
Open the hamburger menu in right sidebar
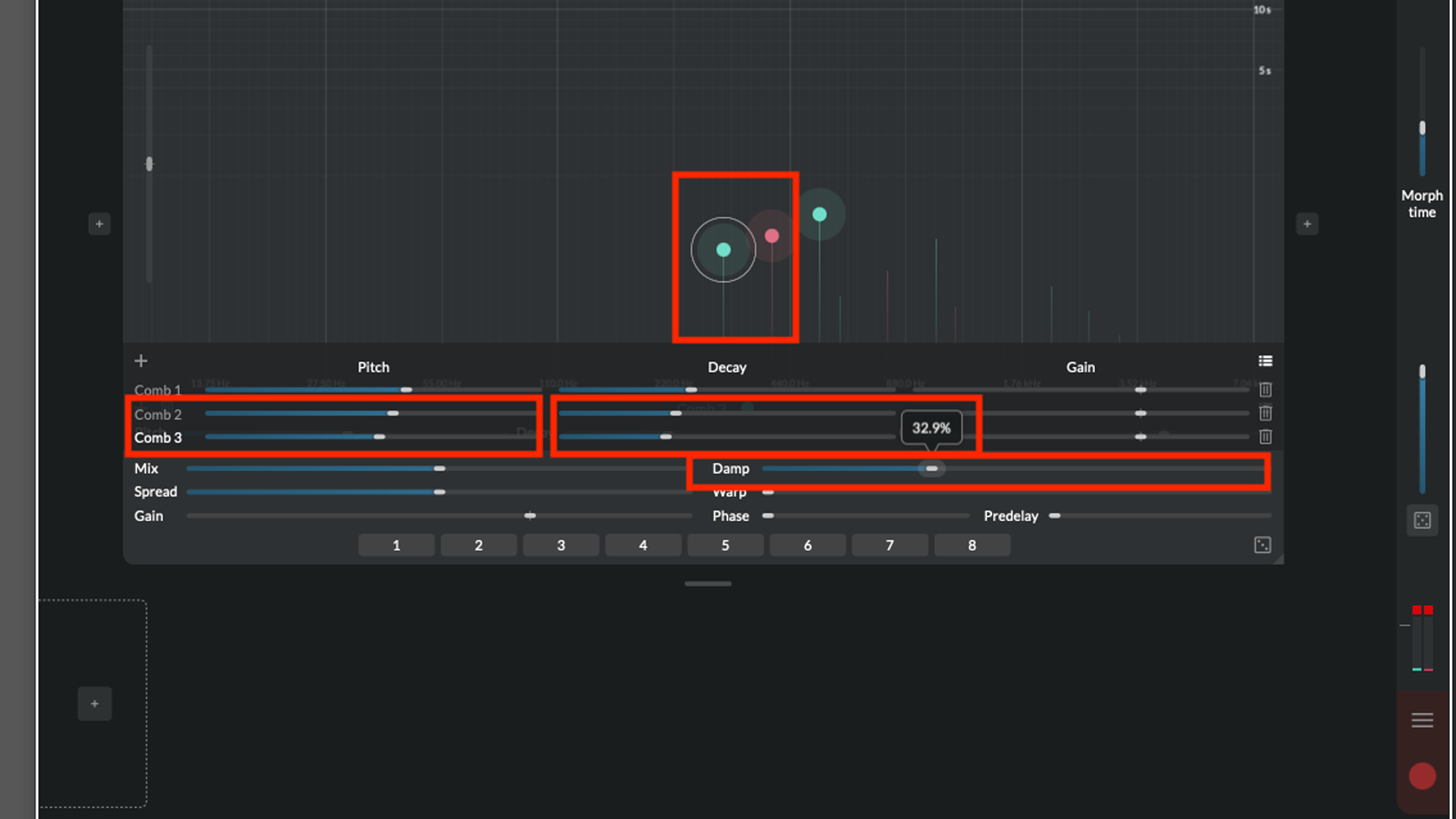1423,720
